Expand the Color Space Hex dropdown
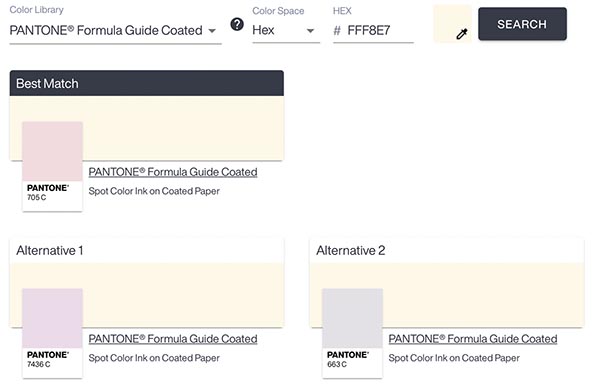This screenshot has height=387, width=600. click(x=286, y=30)
